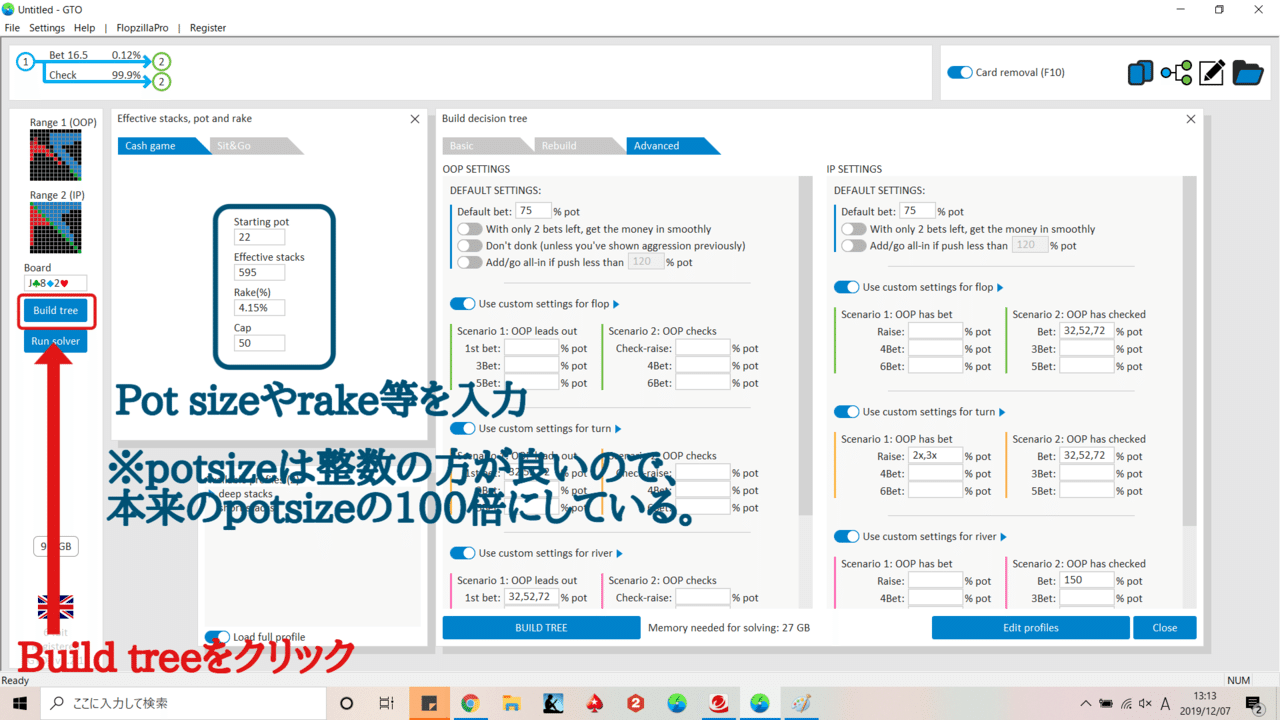Toggle Load full profile switch
The width and height of the screenshot is (1280, 720).
[x=217, y=637]
